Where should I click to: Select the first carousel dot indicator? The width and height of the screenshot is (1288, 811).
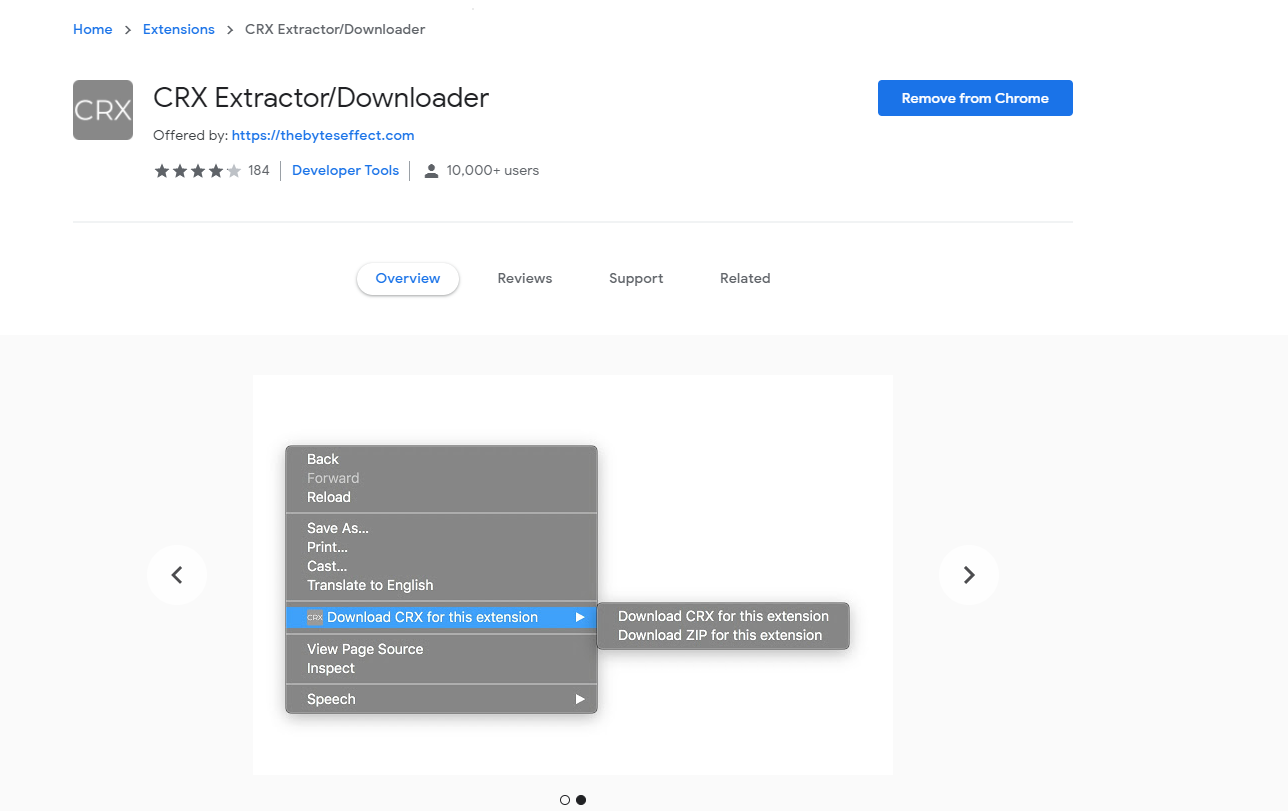coord(565,800)
